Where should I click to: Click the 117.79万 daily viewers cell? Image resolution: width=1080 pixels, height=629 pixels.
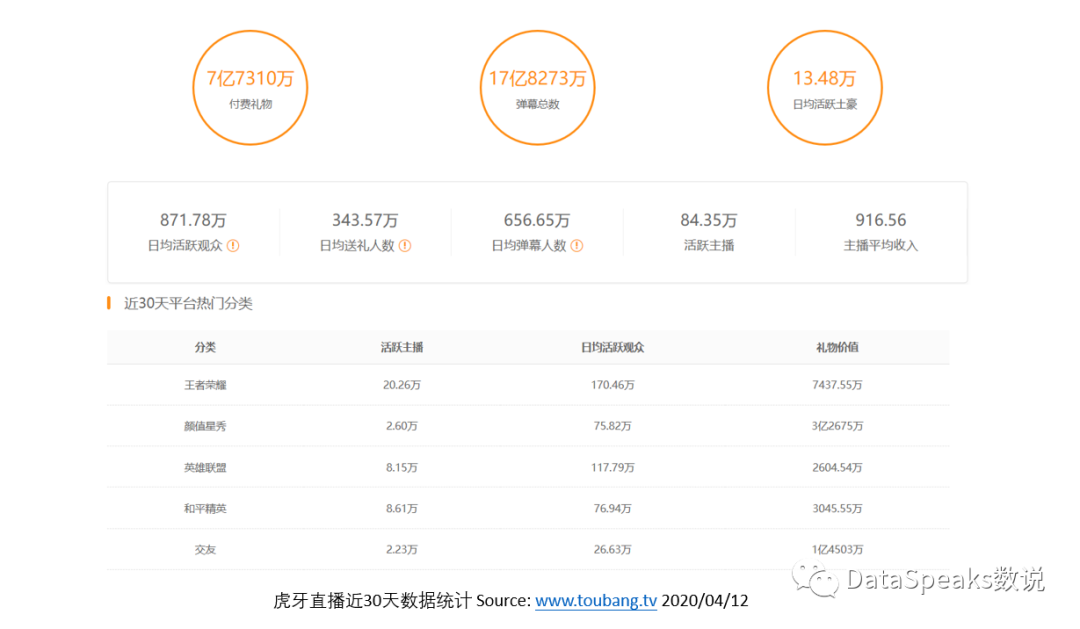612,467
